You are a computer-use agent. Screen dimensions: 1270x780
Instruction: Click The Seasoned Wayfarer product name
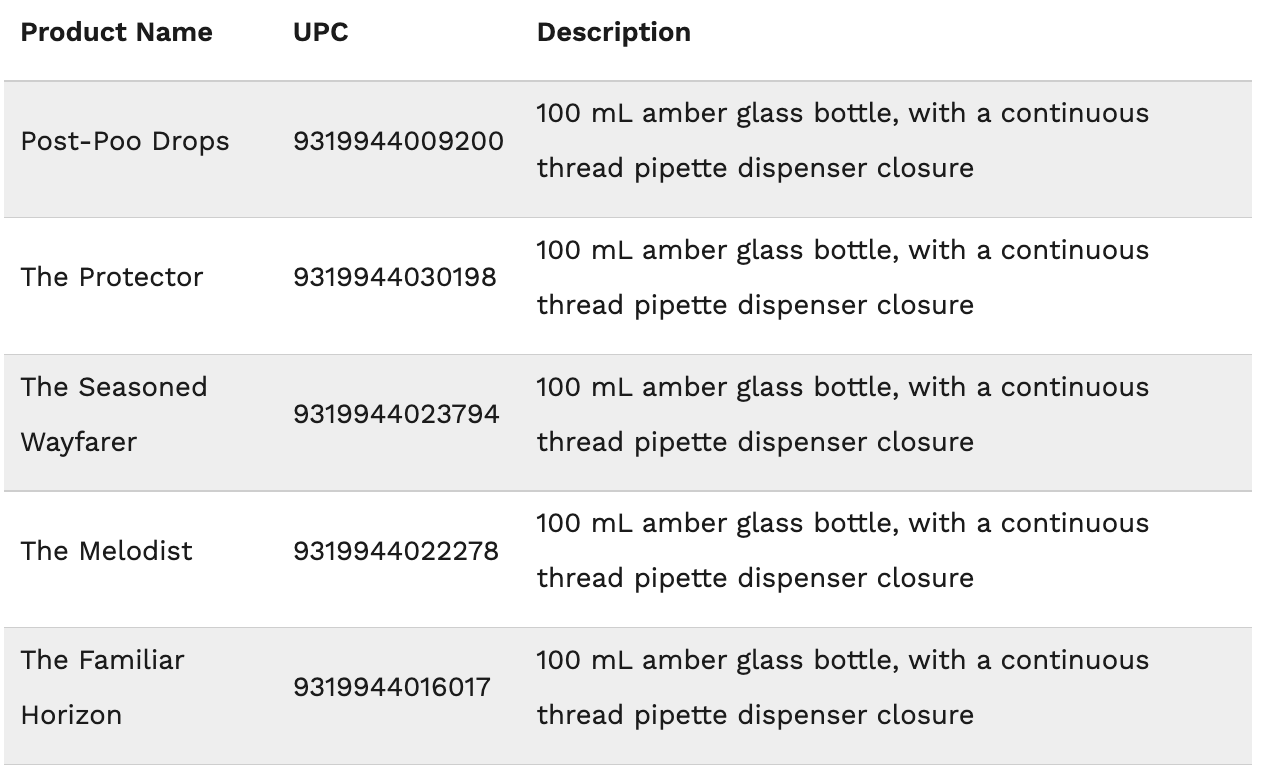pyautogui.click(x=114, y=414)
